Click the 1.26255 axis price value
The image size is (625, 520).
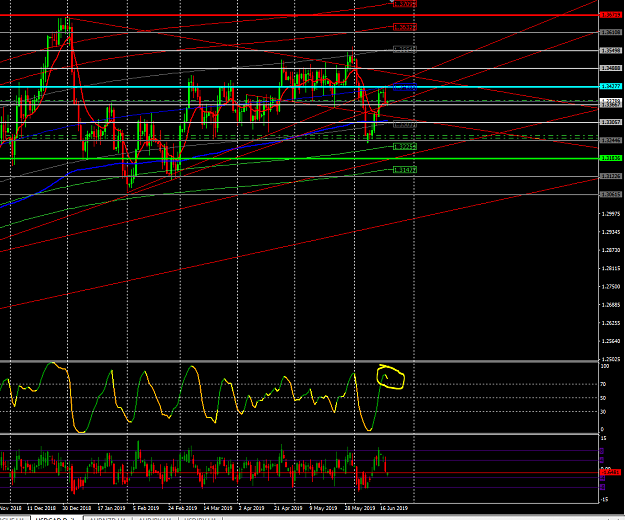[611, 323]
